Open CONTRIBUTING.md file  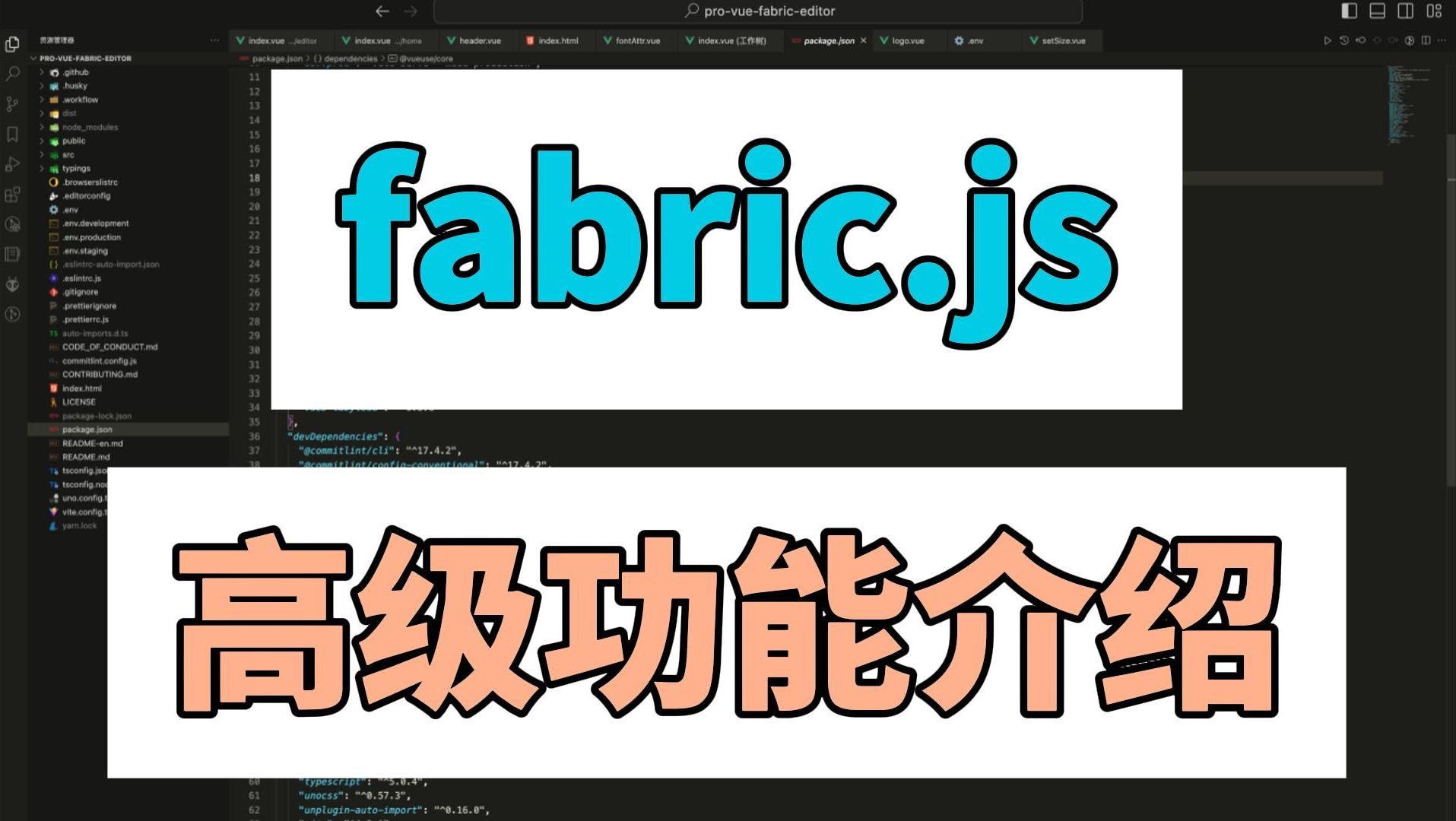coord(100,375)
